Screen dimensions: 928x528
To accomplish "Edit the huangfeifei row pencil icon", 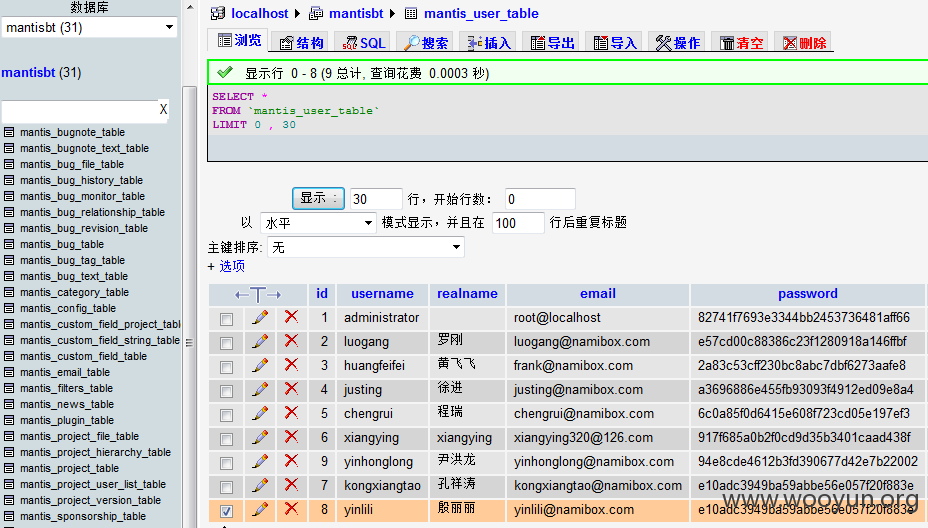I will click(260, 365).
